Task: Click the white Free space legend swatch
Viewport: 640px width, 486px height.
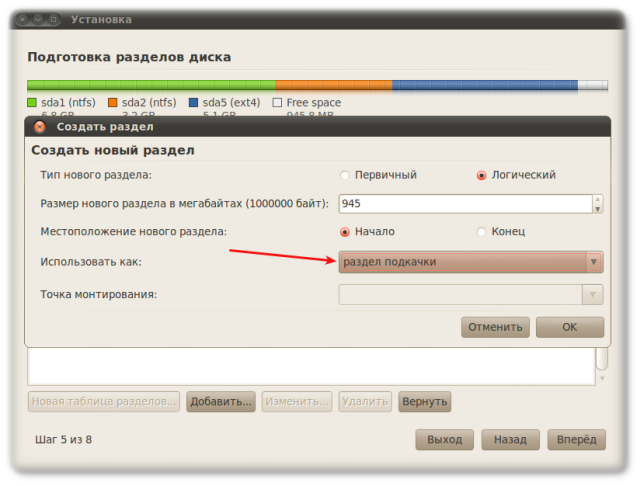Action: click(x=277, y=103)
